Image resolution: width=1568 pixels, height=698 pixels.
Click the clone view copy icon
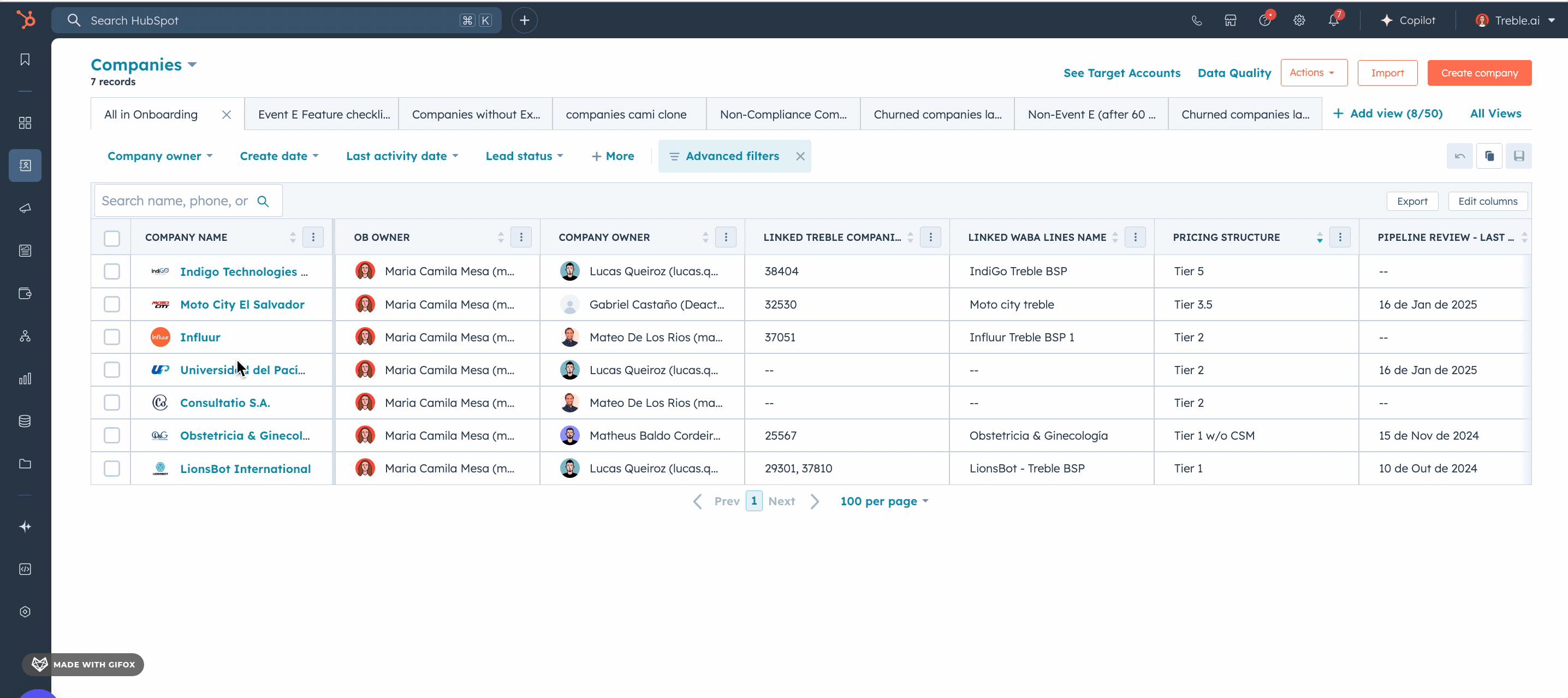(1489, 156)
